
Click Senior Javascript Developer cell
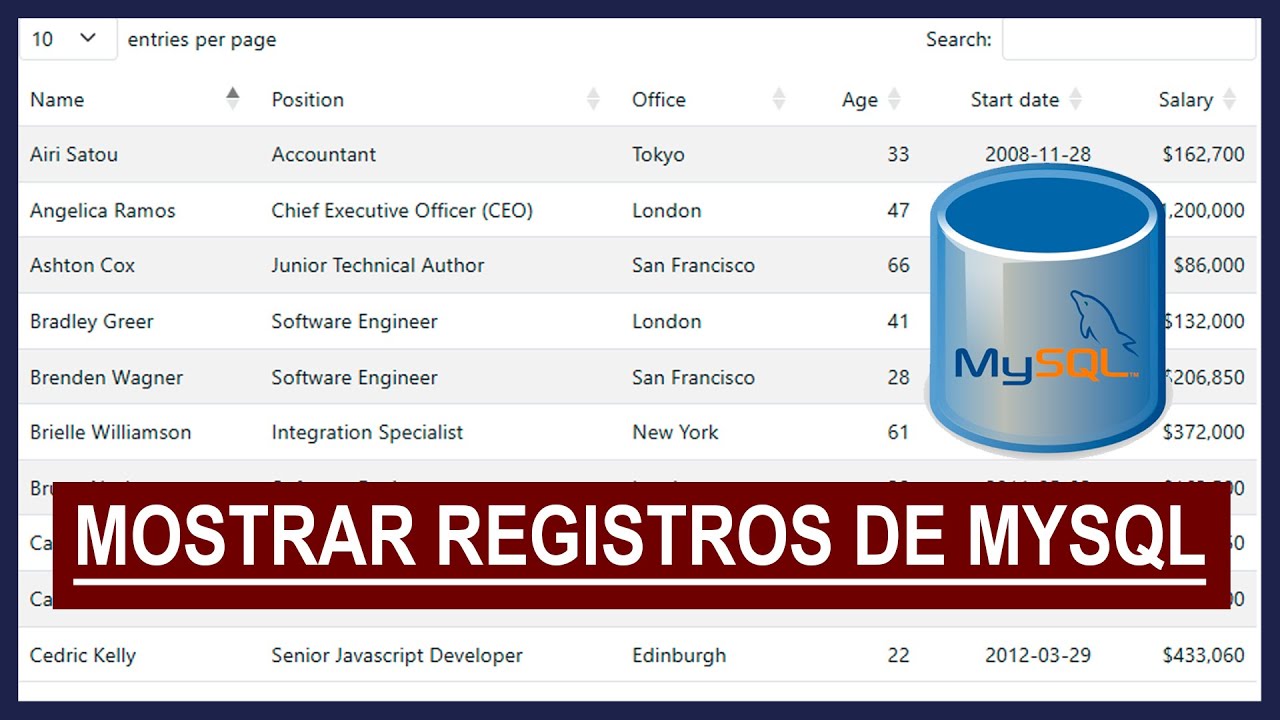397,655
